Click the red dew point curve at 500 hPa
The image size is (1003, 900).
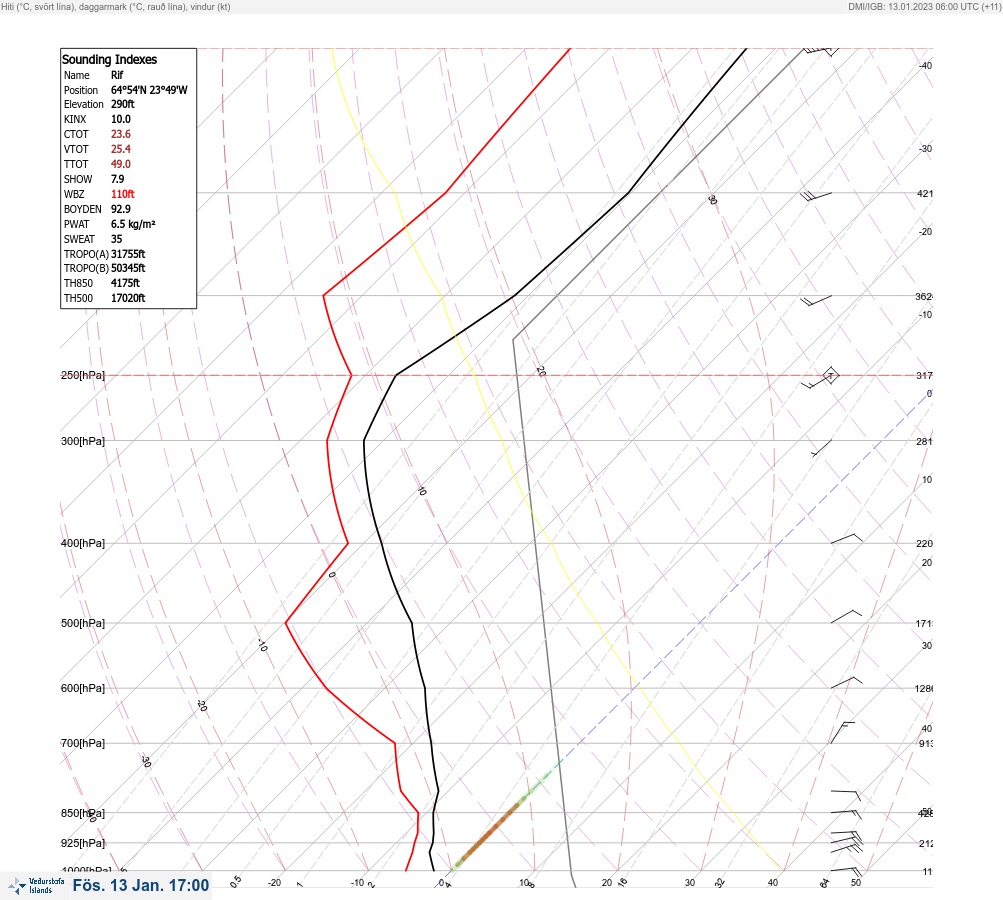pos(286,622)
